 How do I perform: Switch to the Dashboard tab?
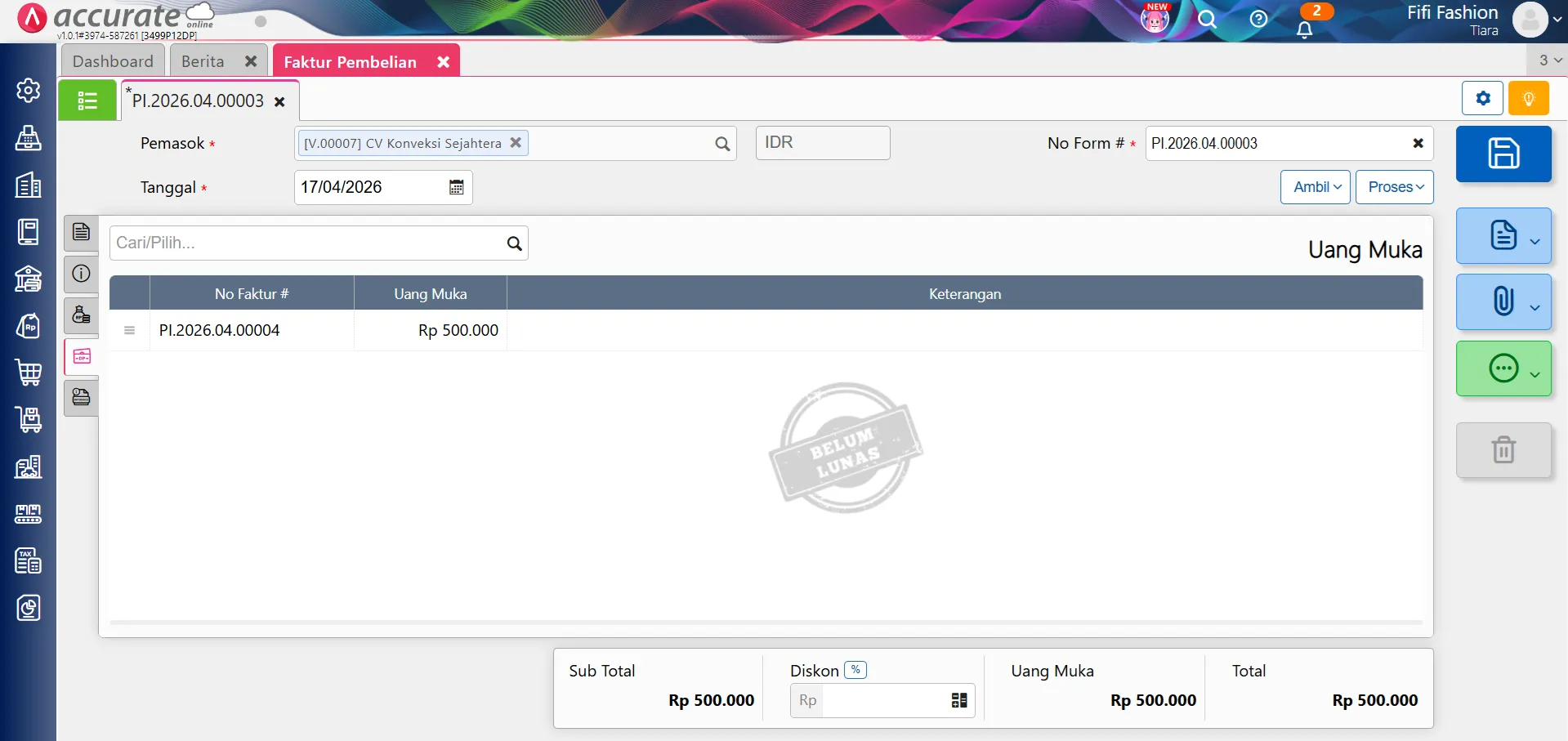pos(113,61)
